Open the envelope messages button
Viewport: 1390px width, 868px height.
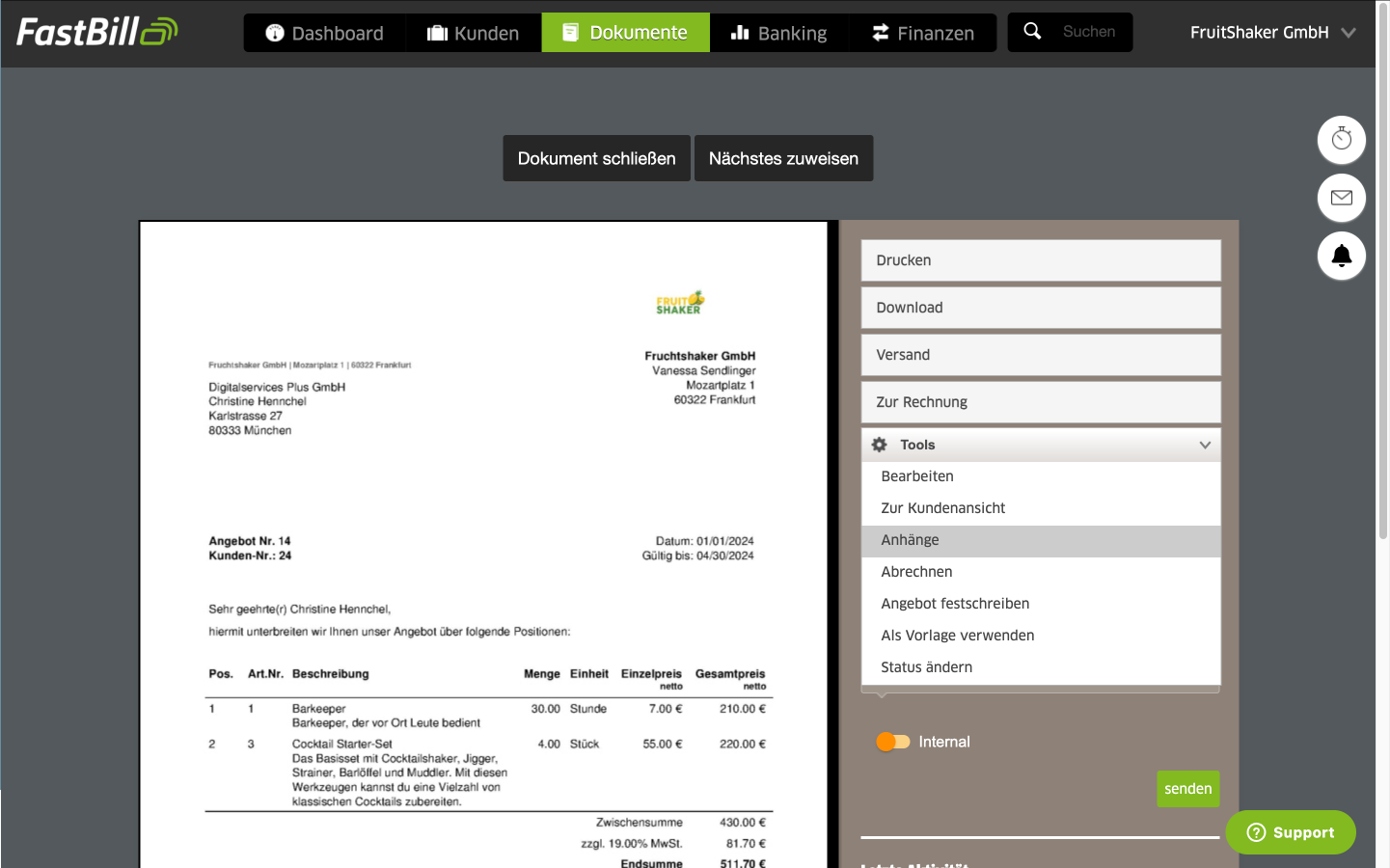pyautogui.click(x=1342, y=198)
